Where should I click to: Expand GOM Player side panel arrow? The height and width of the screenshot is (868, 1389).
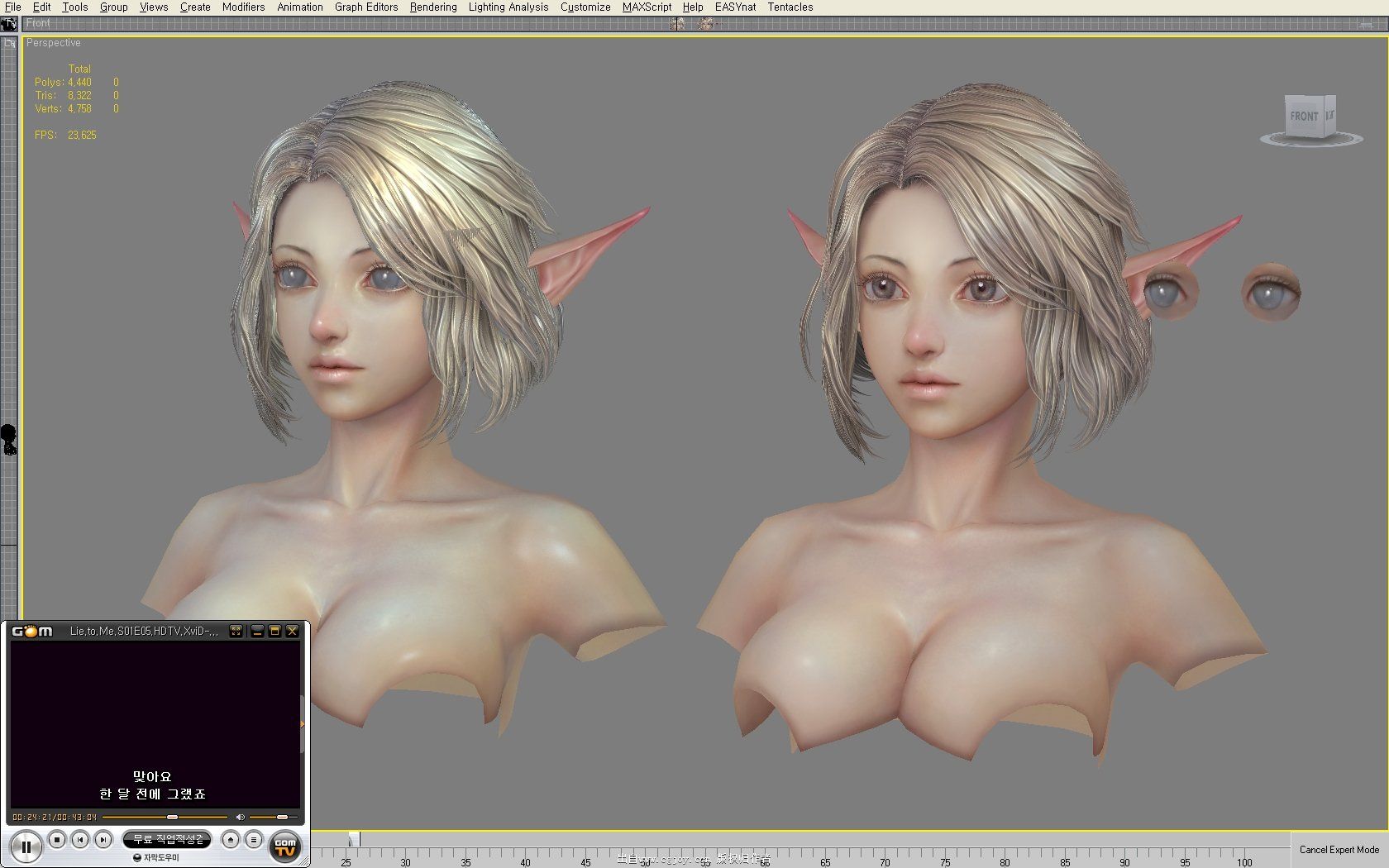303,724
